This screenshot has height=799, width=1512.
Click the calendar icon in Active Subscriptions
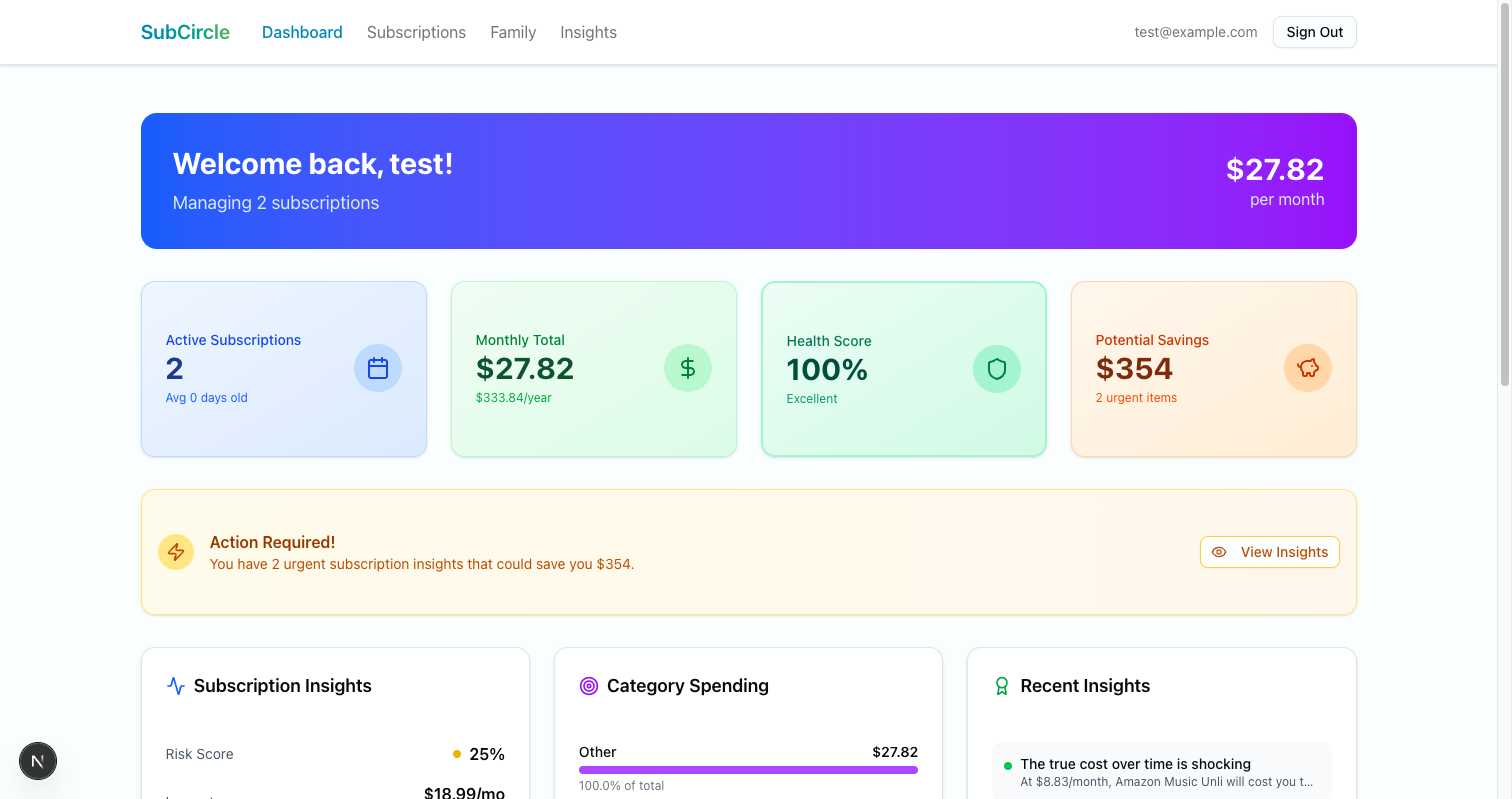[x=378, y=368]
